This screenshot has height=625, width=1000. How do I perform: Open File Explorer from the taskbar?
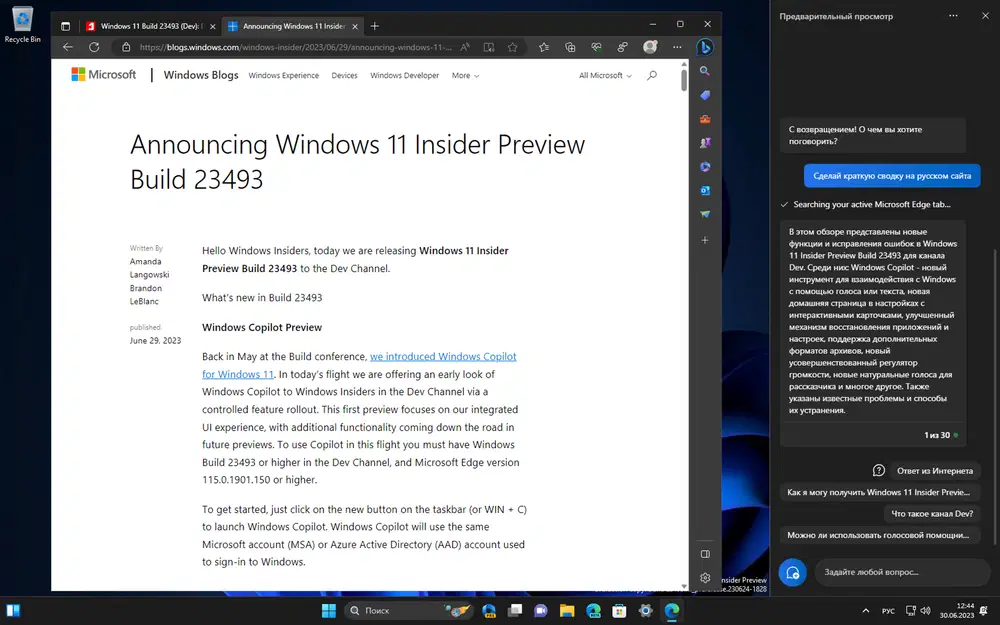(x=567, y=610)
